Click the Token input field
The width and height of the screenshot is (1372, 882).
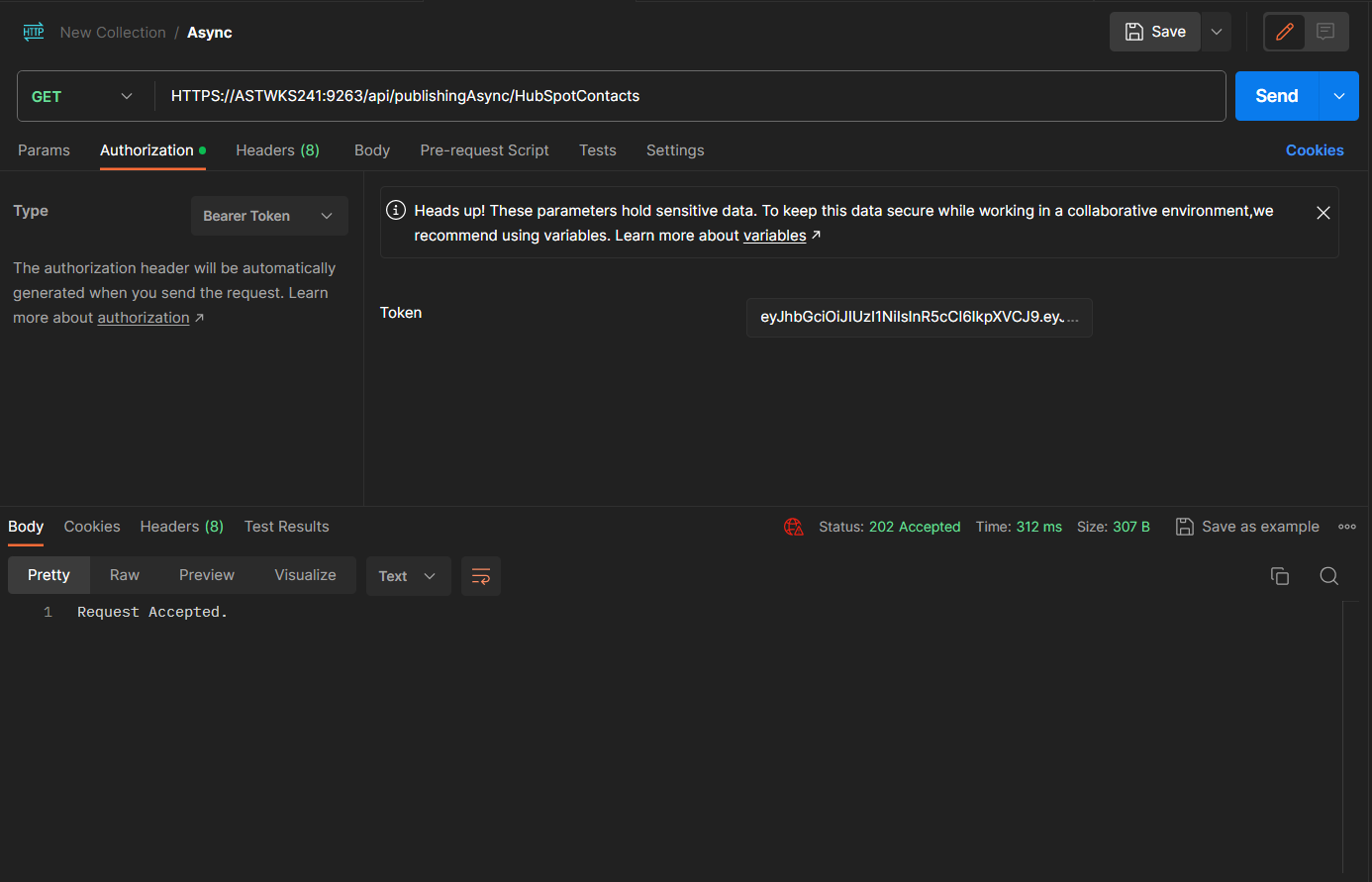coord(918,318)
